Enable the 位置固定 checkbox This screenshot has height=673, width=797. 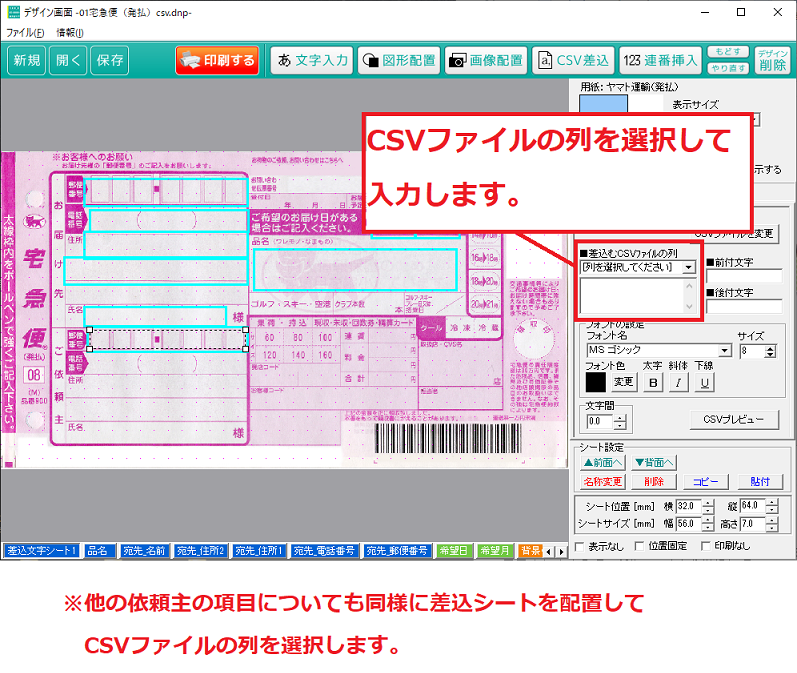click(639, 546)
